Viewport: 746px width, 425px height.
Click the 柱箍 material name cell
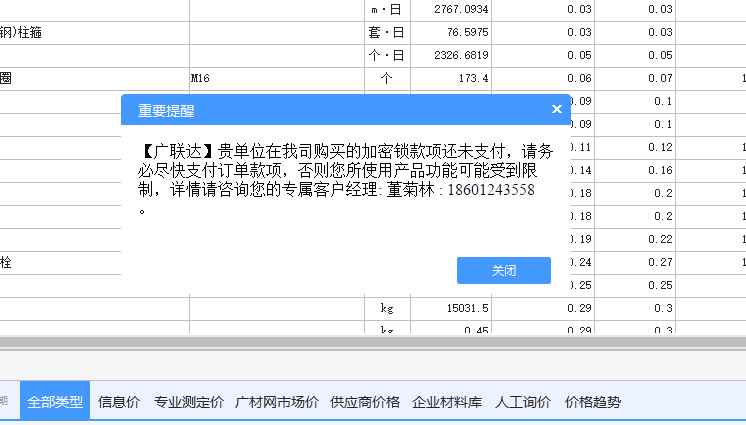[x=95, y=32]
